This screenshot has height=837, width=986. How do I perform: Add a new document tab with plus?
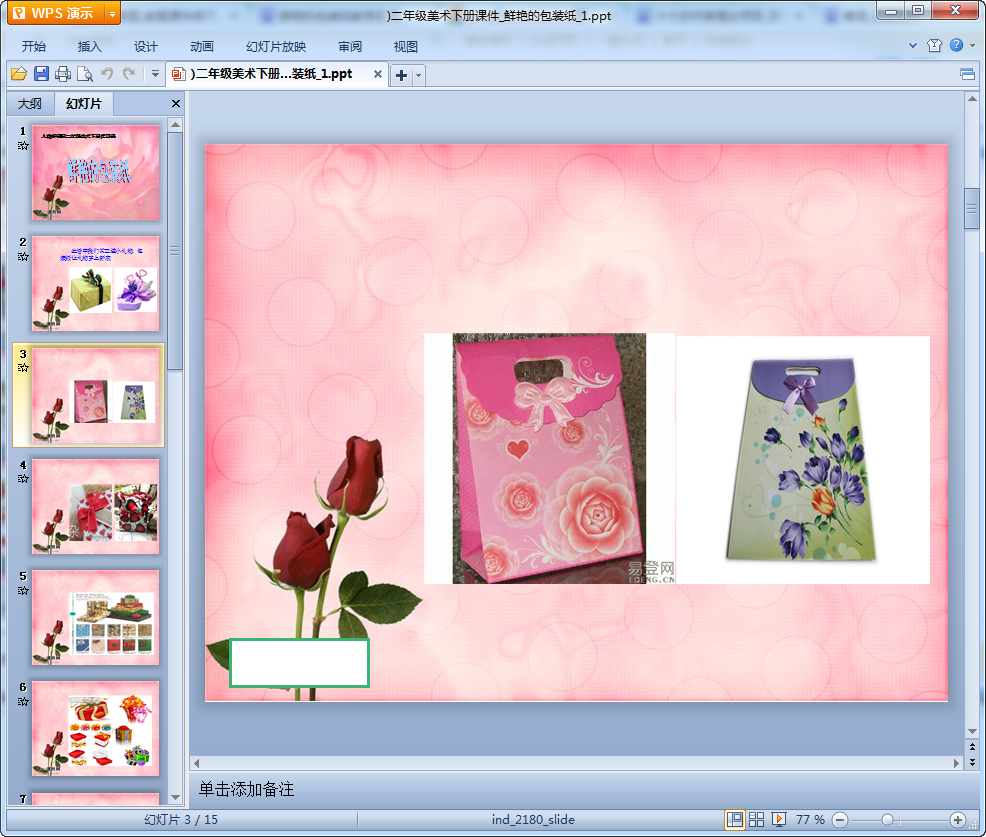pyautogui.click(x=401, y=75)
